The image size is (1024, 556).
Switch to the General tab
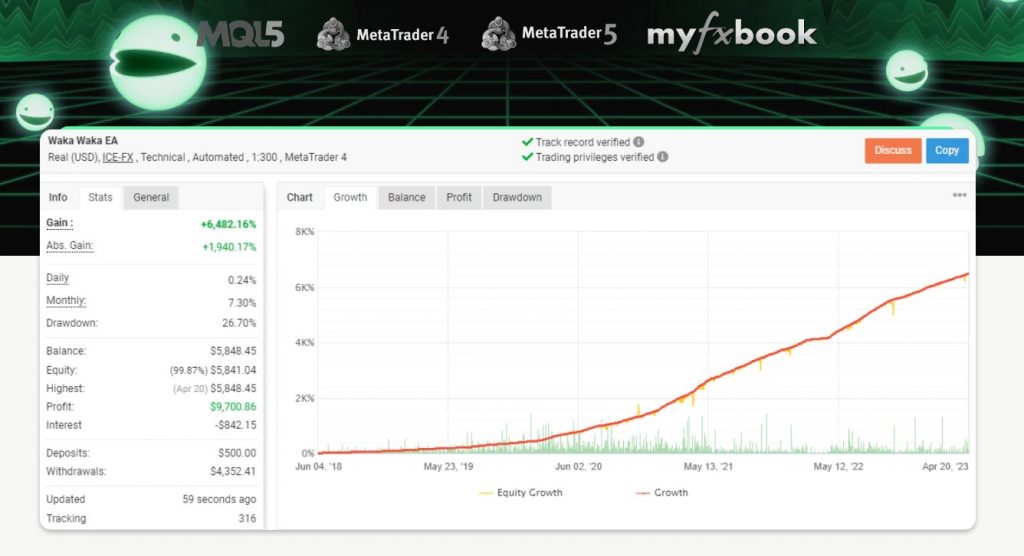(151, 197)
